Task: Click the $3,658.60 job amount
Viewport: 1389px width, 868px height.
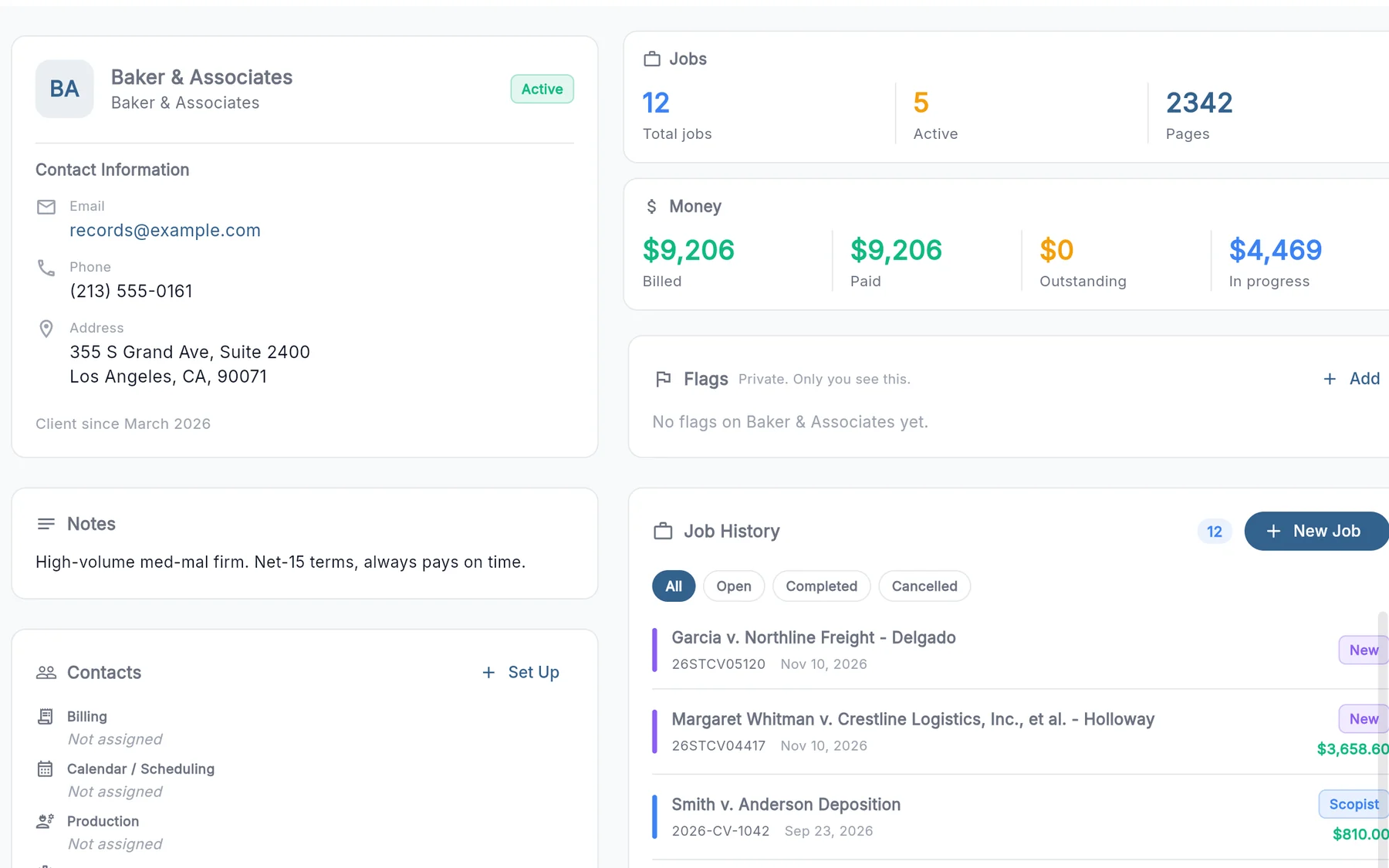Action: click(1353, 748)
